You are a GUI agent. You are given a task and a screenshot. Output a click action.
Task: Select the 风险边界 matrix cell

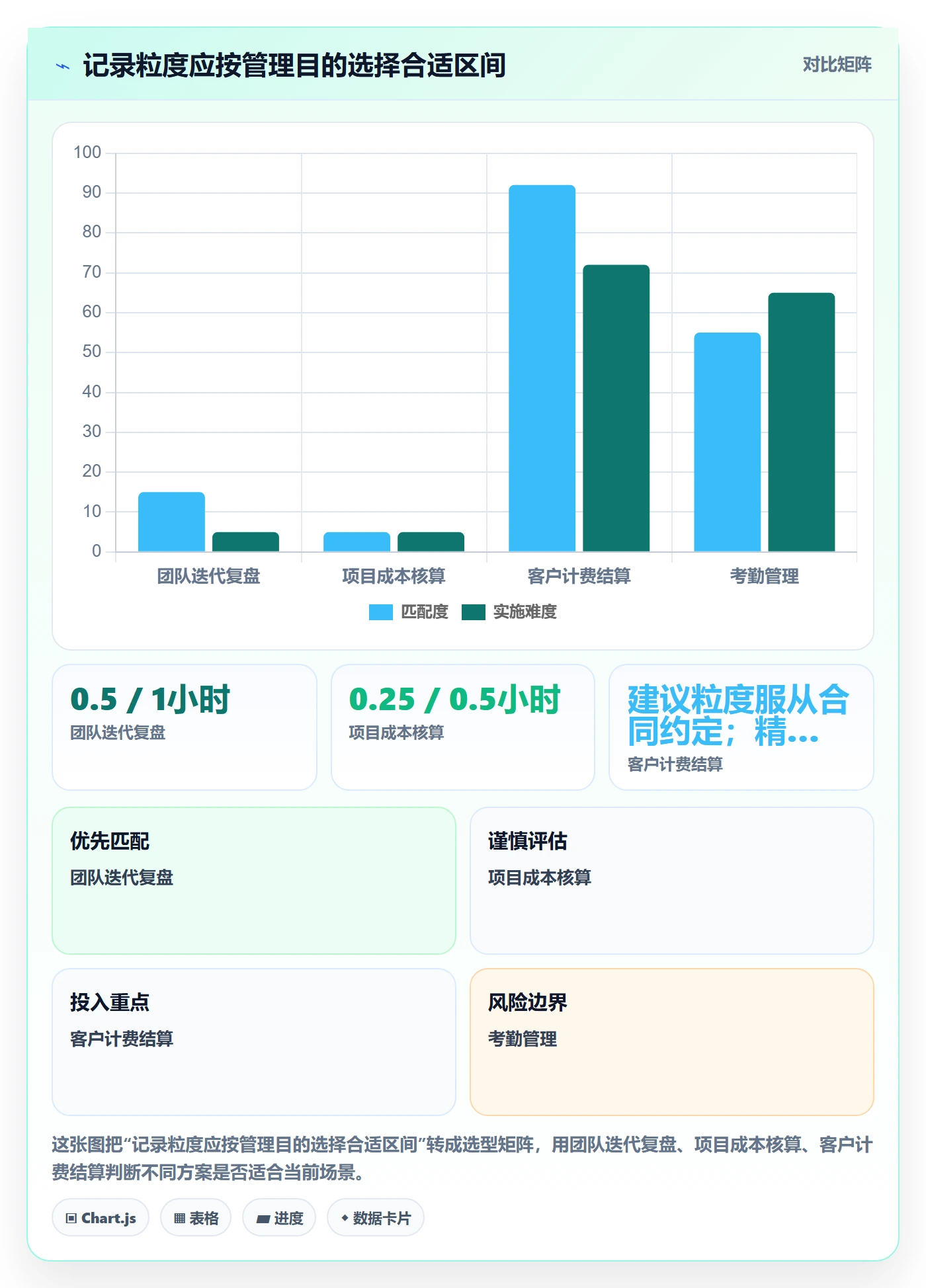click(x=672, y=1042)
